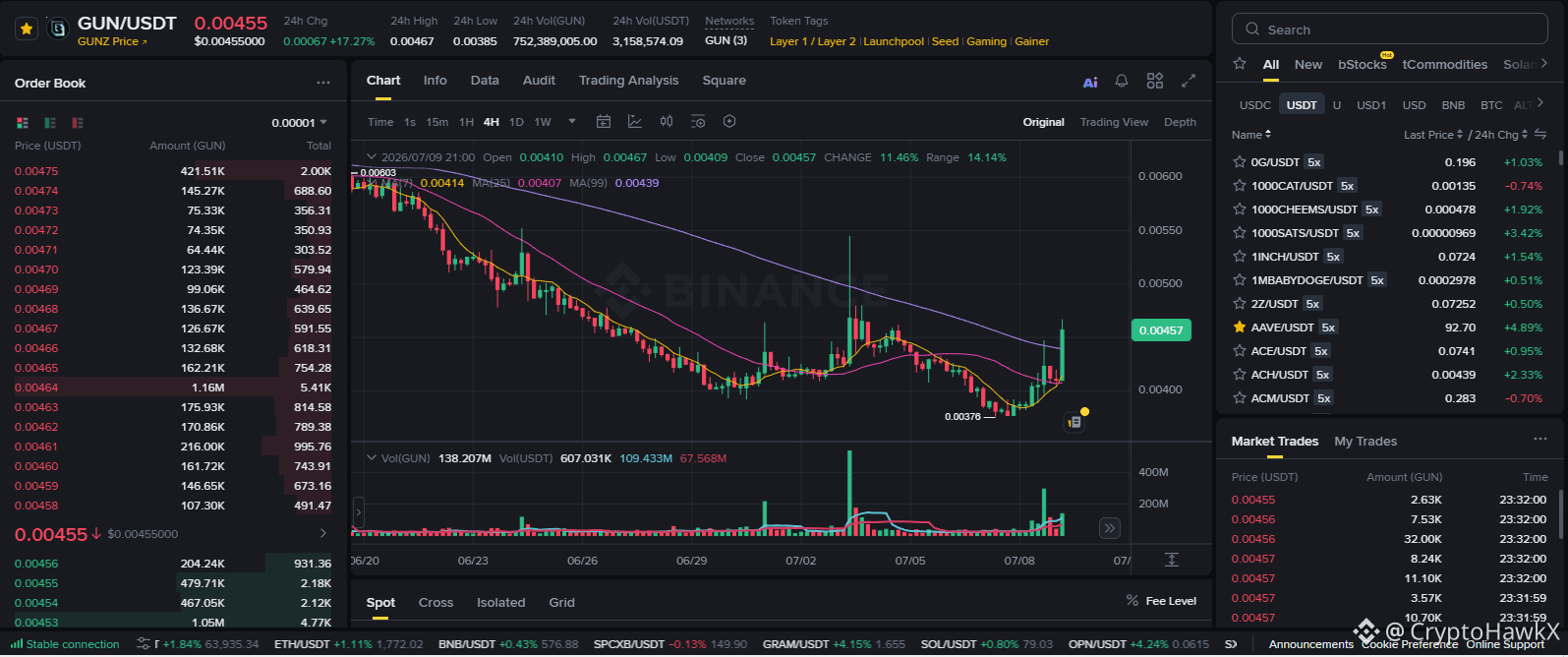Viewport: 1568px width, 657px height.
Task: Open the chart display settings icon
Action: pyautogui.click(x=698, y=122)
